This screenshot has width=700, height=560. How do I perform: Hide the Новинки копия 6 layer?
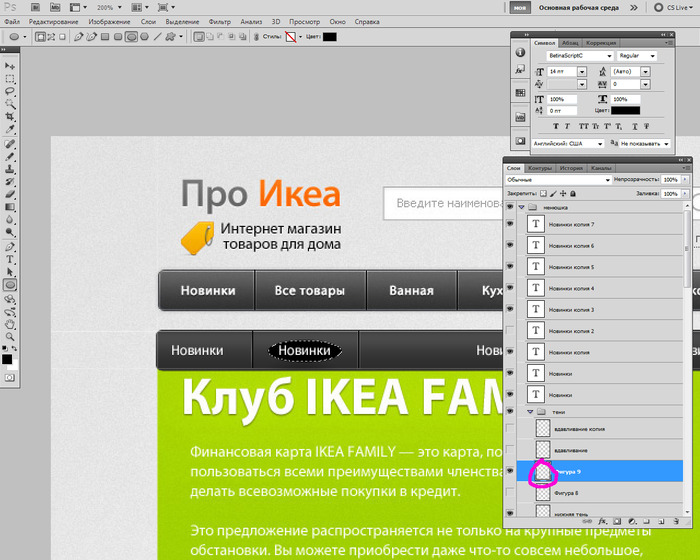(510, 245)
